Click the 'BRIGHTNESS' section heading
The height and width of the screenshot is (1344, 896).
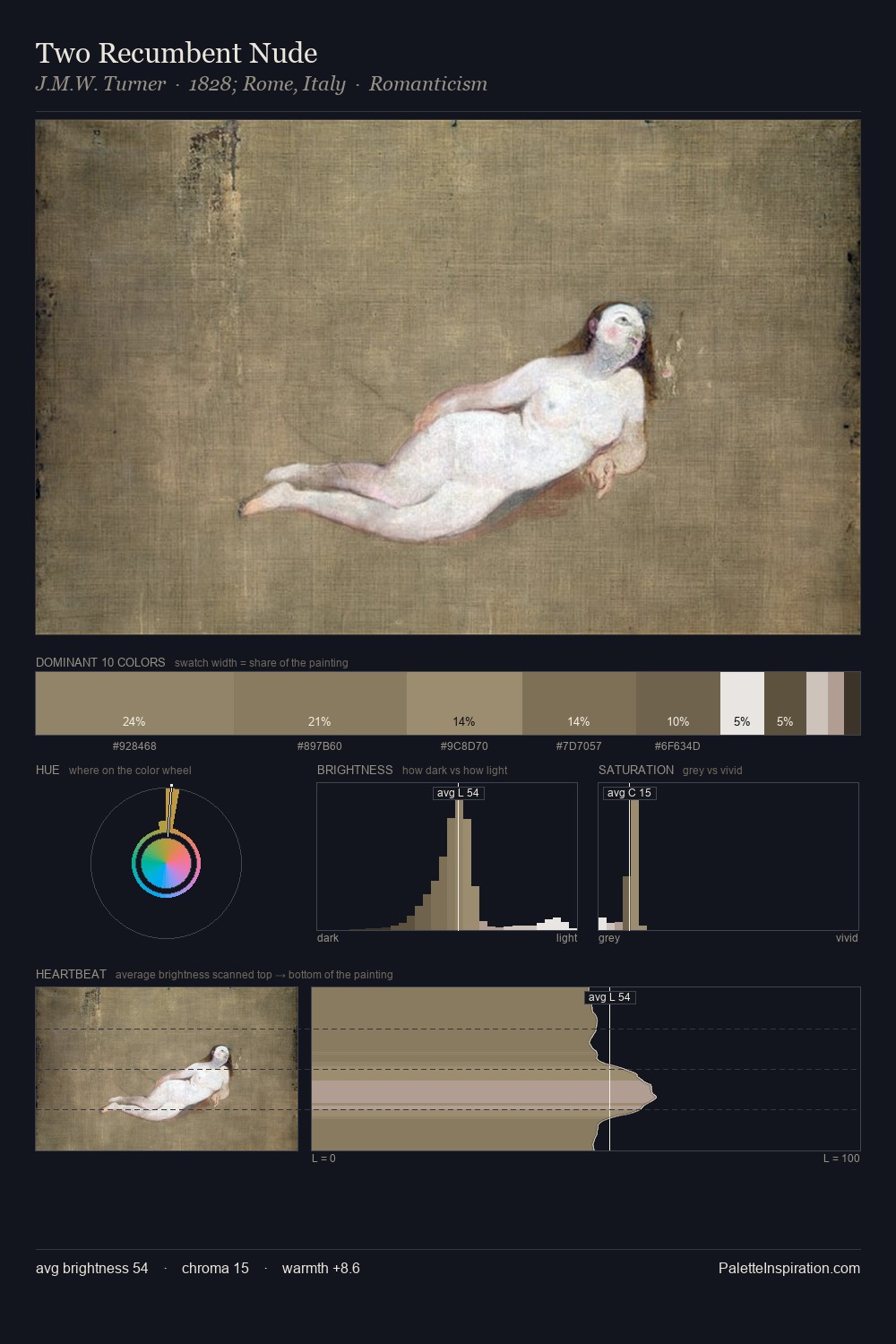click(x=355, y=771)
